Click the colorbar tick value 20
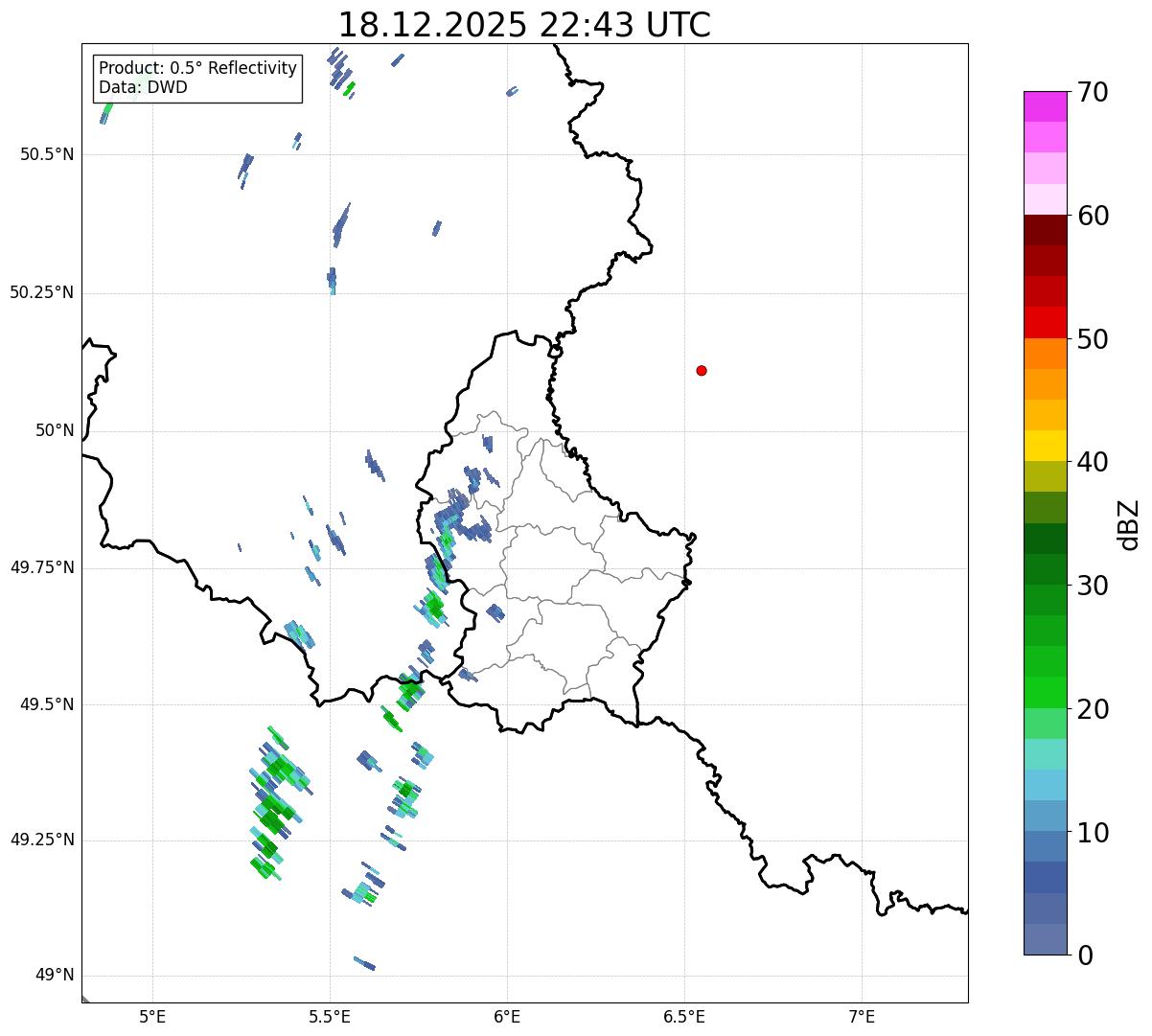The width and height of the screenshot is (1152, 1036). point(1093,709)
